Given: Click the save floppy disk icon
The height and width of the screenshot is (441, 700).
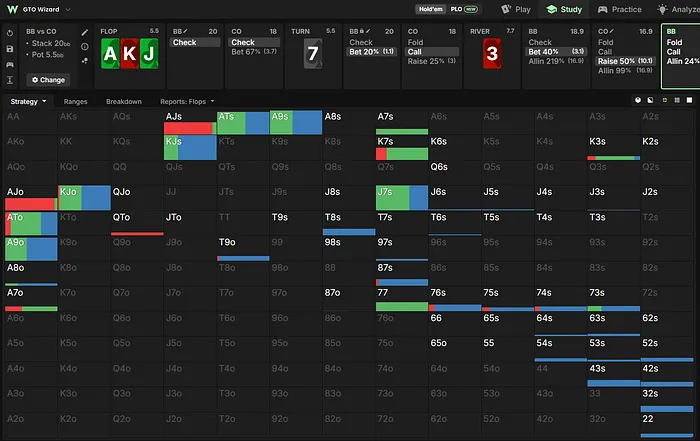Looking at the screenshot, I should pos(10,49).
